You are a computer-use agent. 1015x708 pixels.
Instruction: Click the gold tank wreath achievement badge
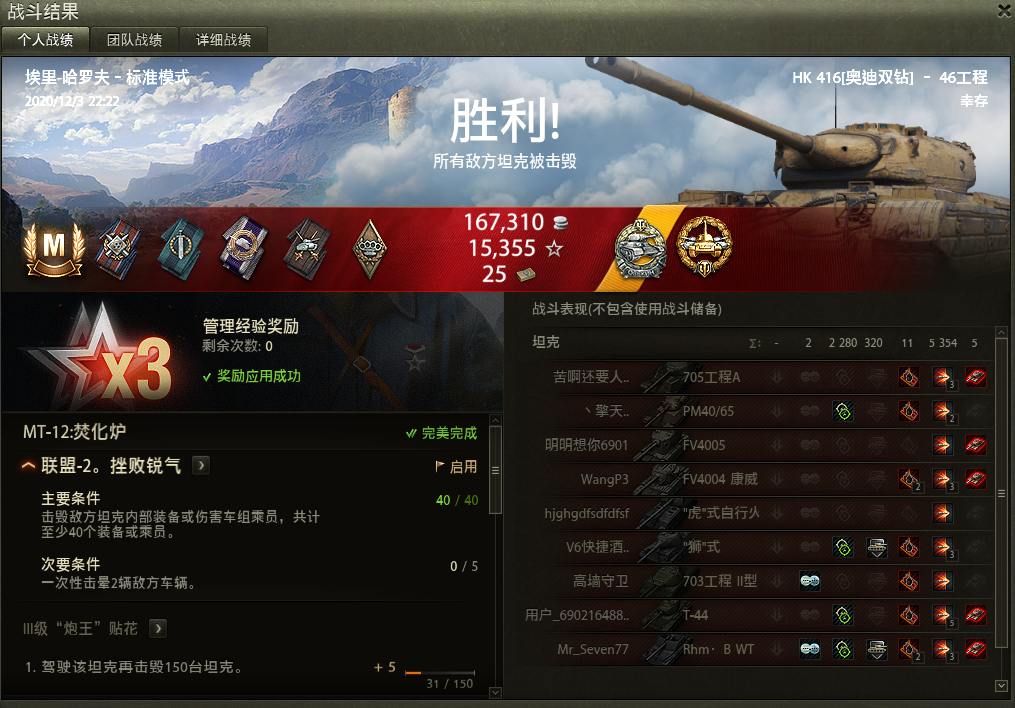tap(704, 246)
